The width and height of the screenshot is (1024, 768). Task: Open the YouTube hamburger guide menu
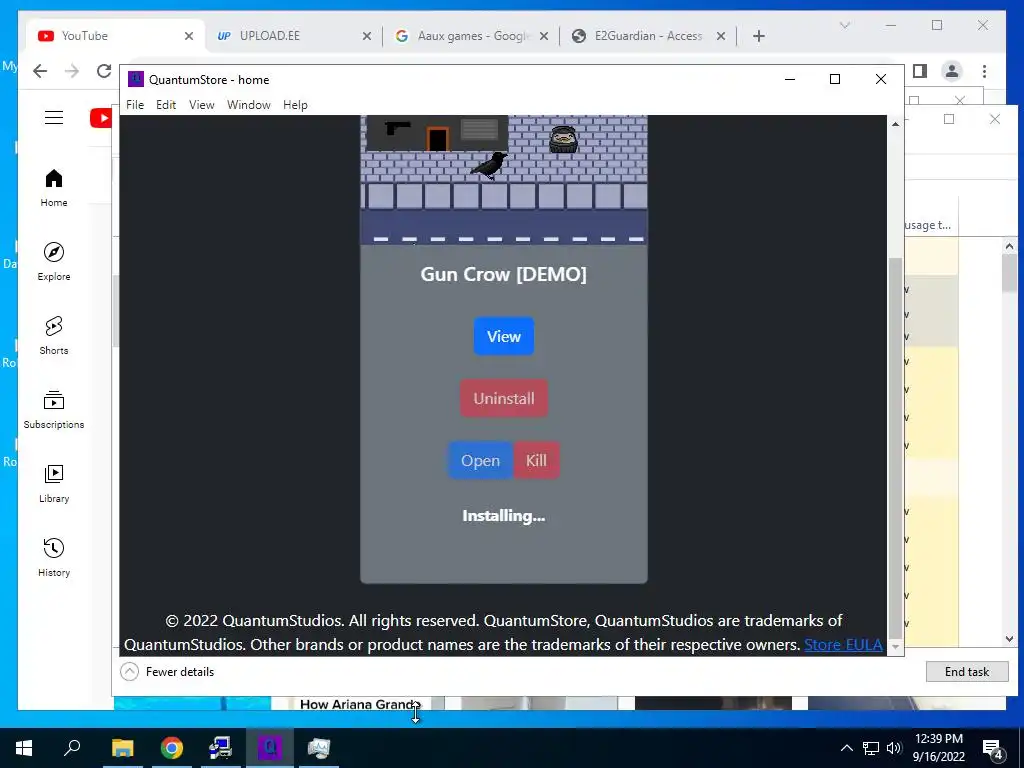tap(54, 118)
